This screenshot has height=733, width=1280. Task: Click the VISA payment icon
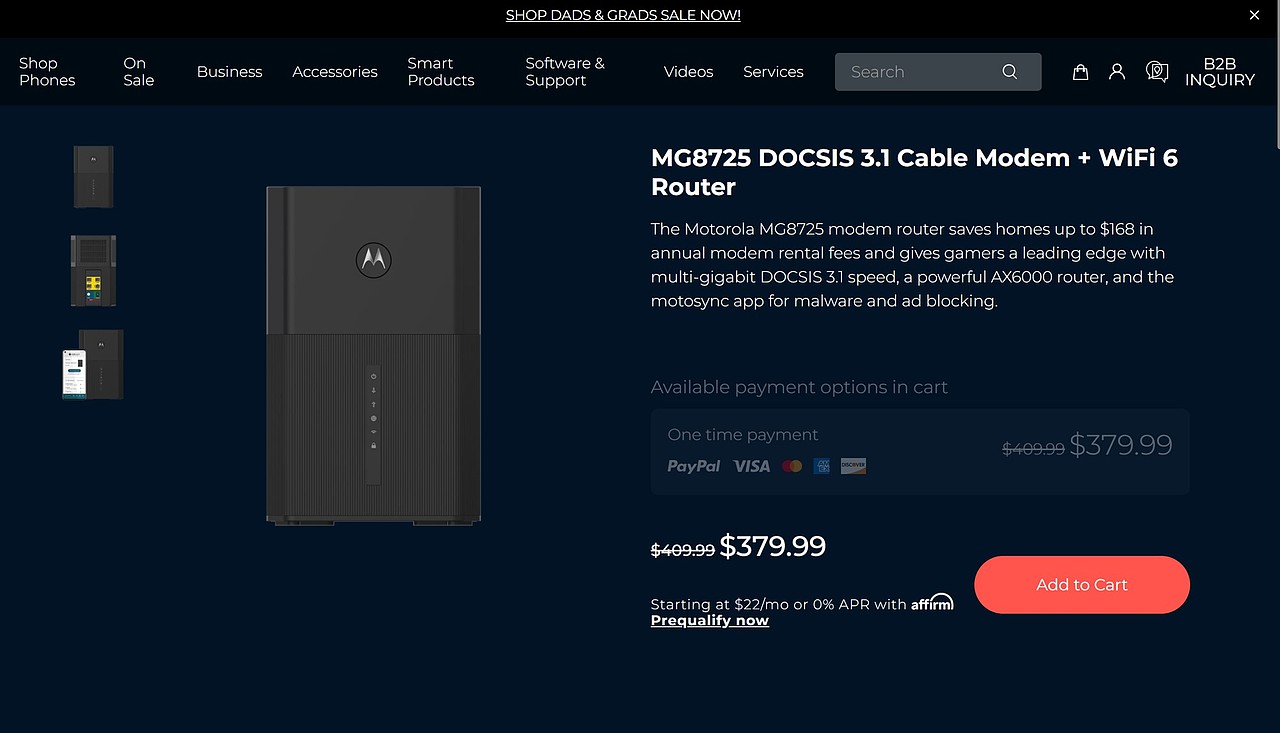pyautogui.click(x=751, y=466)
